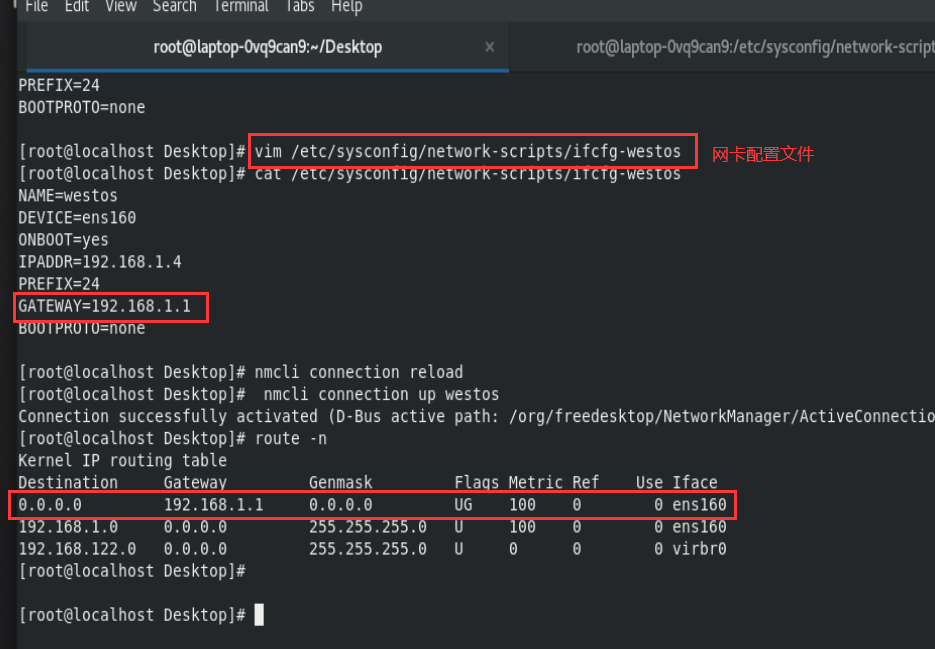This screenshot has height=649, width=935.
Task: Open the File menu
Action: click(36, 7)
